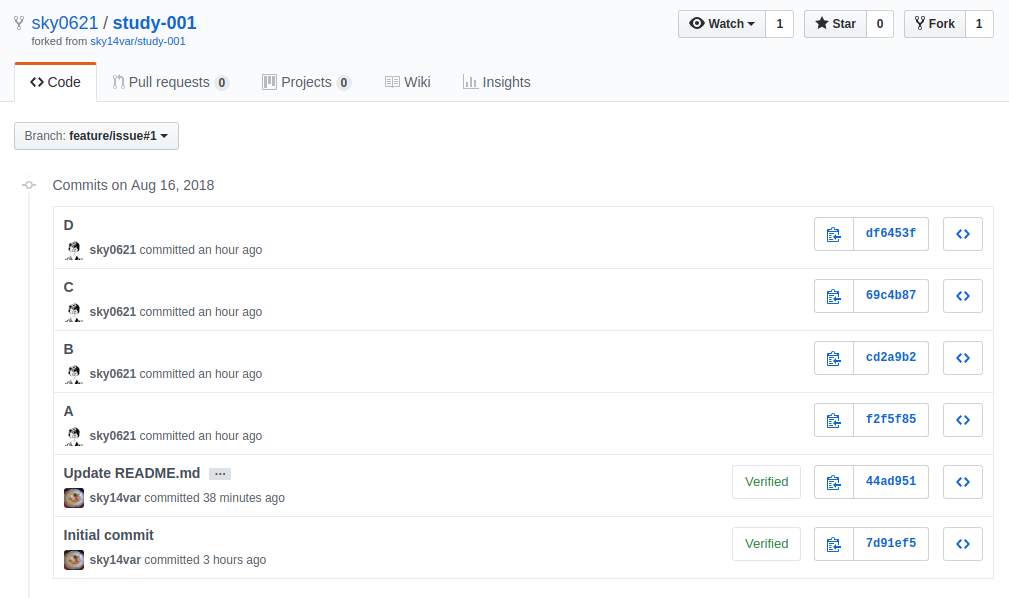Open commit df6453f
1009x598 pixels.
point(891,234)
